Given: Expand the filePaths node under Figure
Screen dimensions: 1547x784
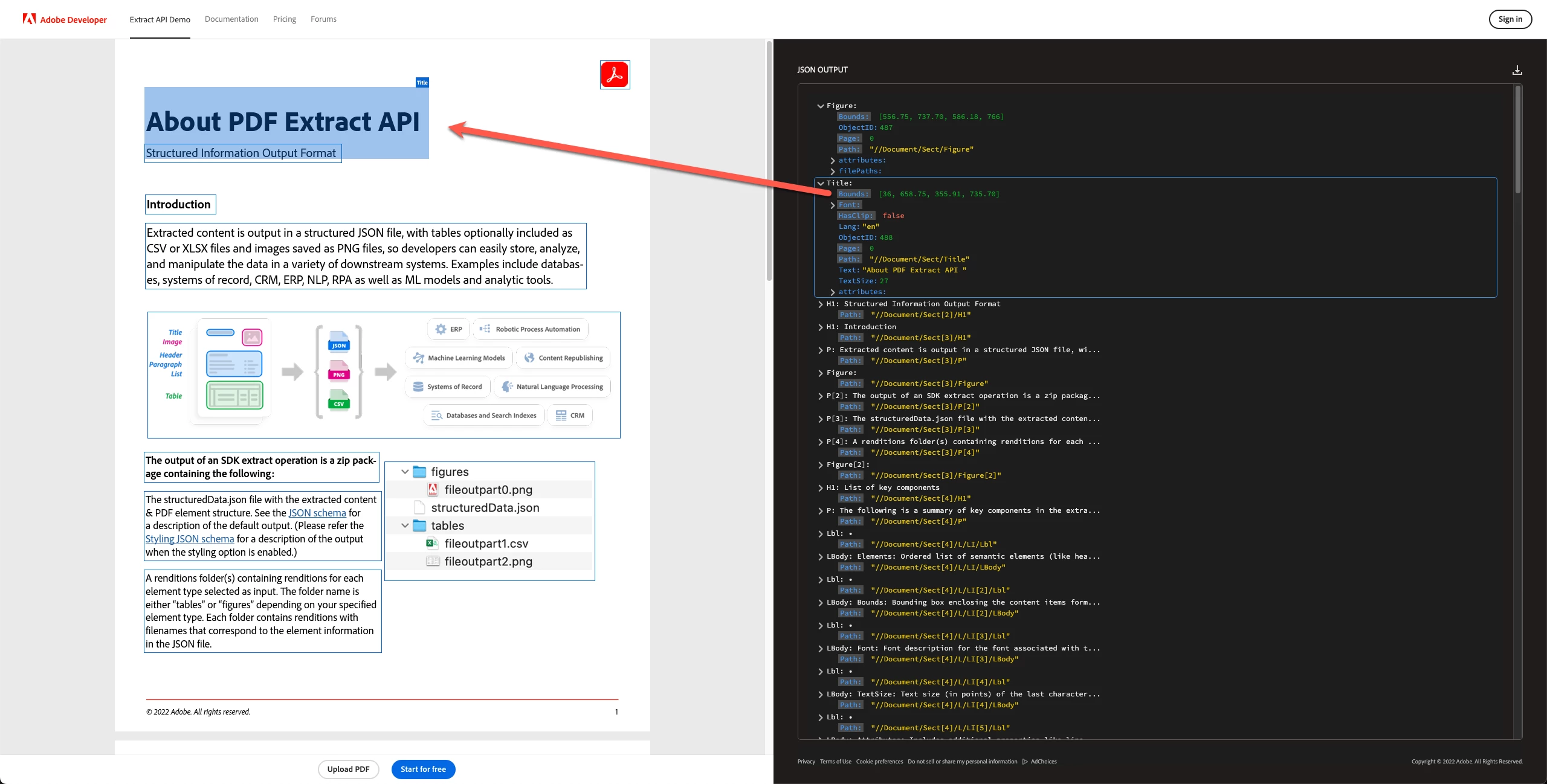Looking at the screenshot, I should coord(833,172).
